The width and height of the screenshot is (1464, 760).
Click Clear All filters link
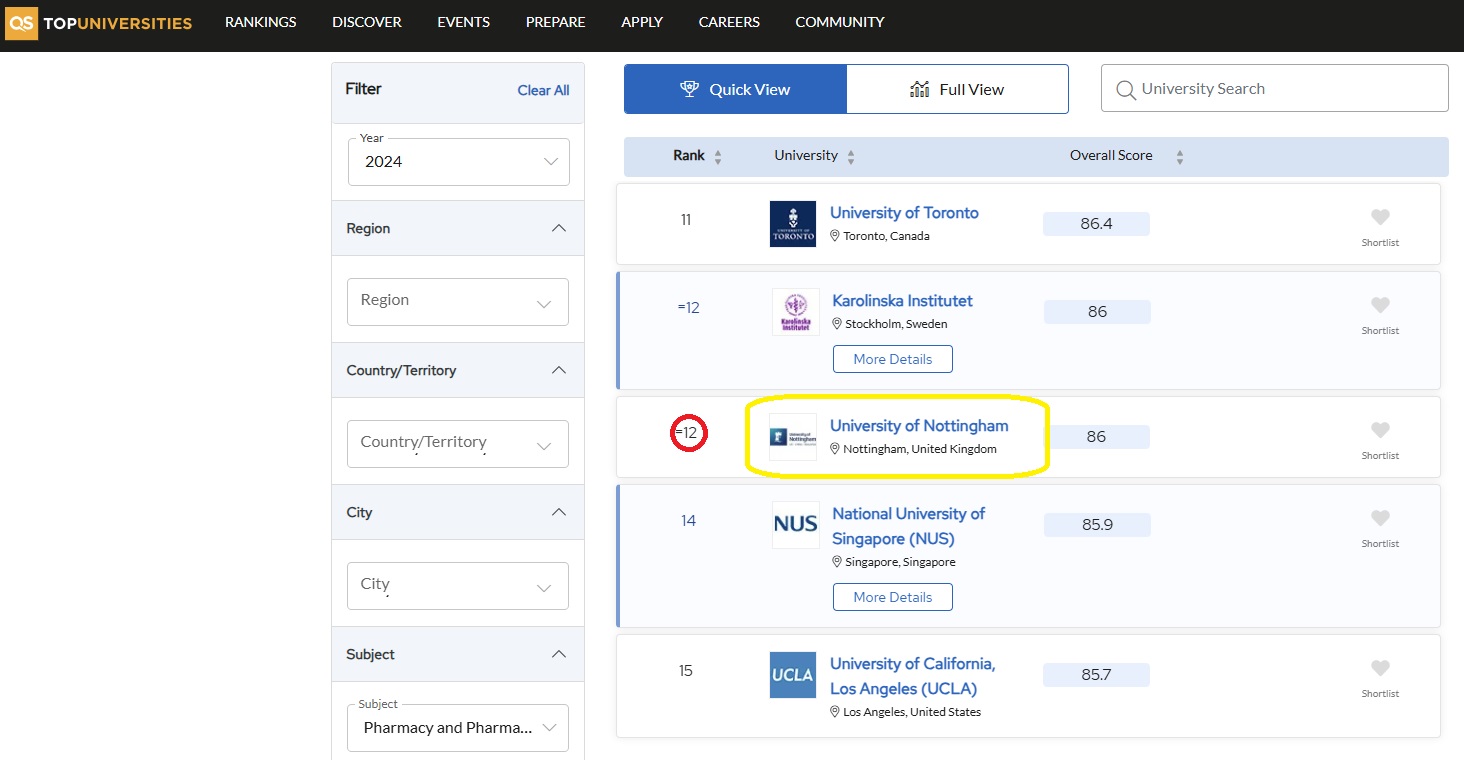tap(543, 90)
